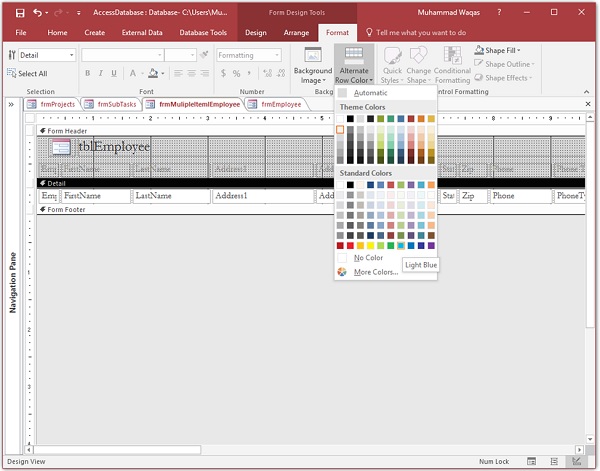600x471 pixels.
Task: Pick the Light Blue standard color swatch
Action: [401, 245]
